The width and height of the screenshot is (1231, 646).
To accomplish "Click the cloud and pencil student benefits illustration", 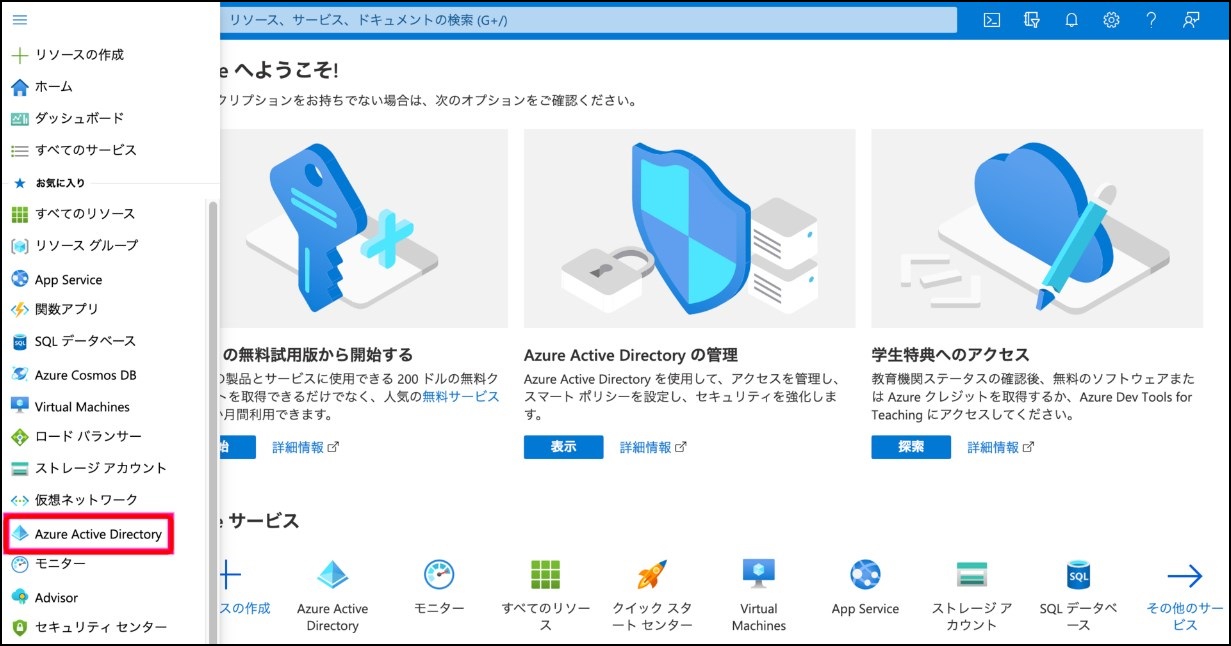I will coord(1037,228).
